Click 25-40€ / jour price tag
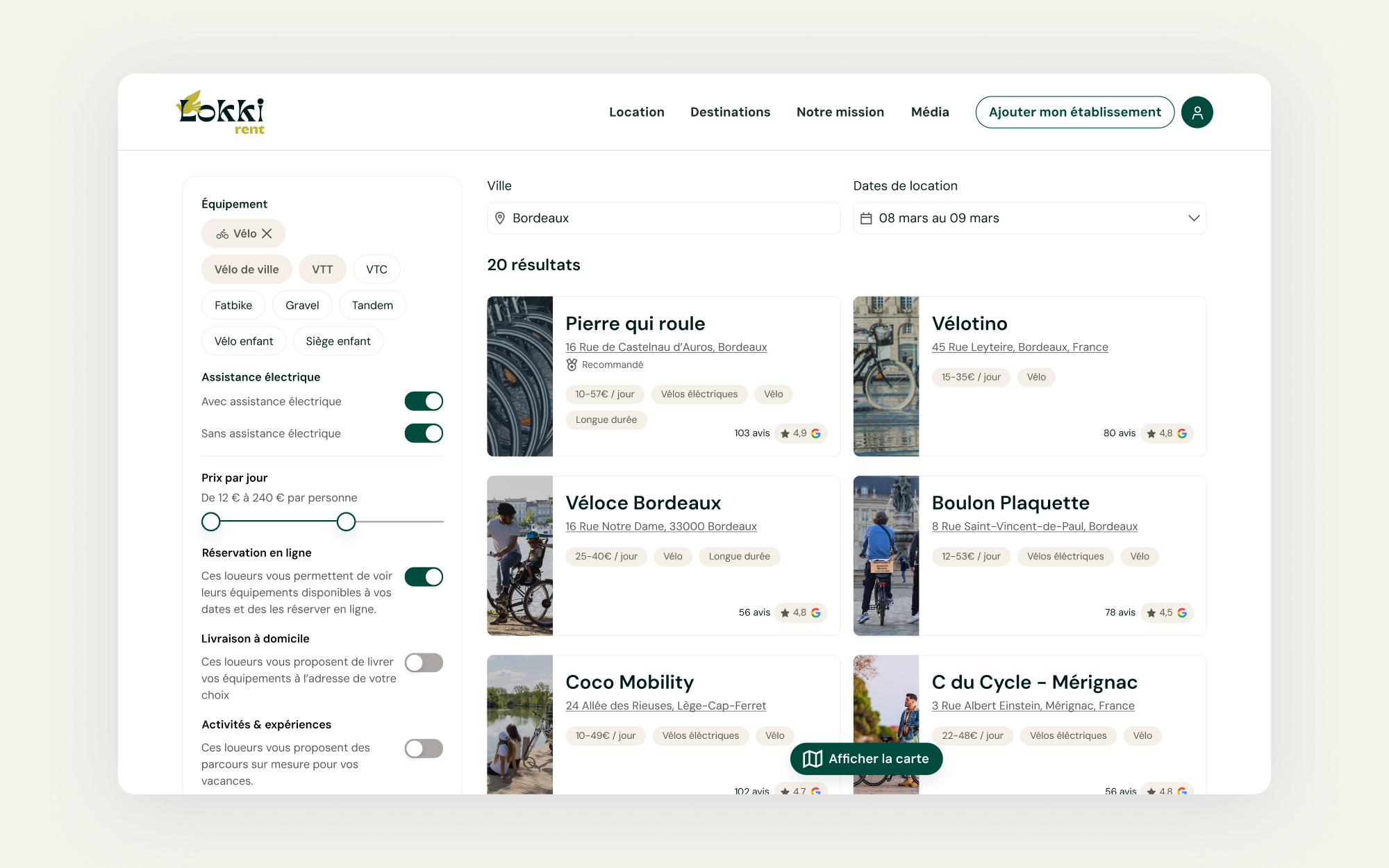Image resolution: width=1389 pixels, height=868 pixels. [x=606, y=556]
